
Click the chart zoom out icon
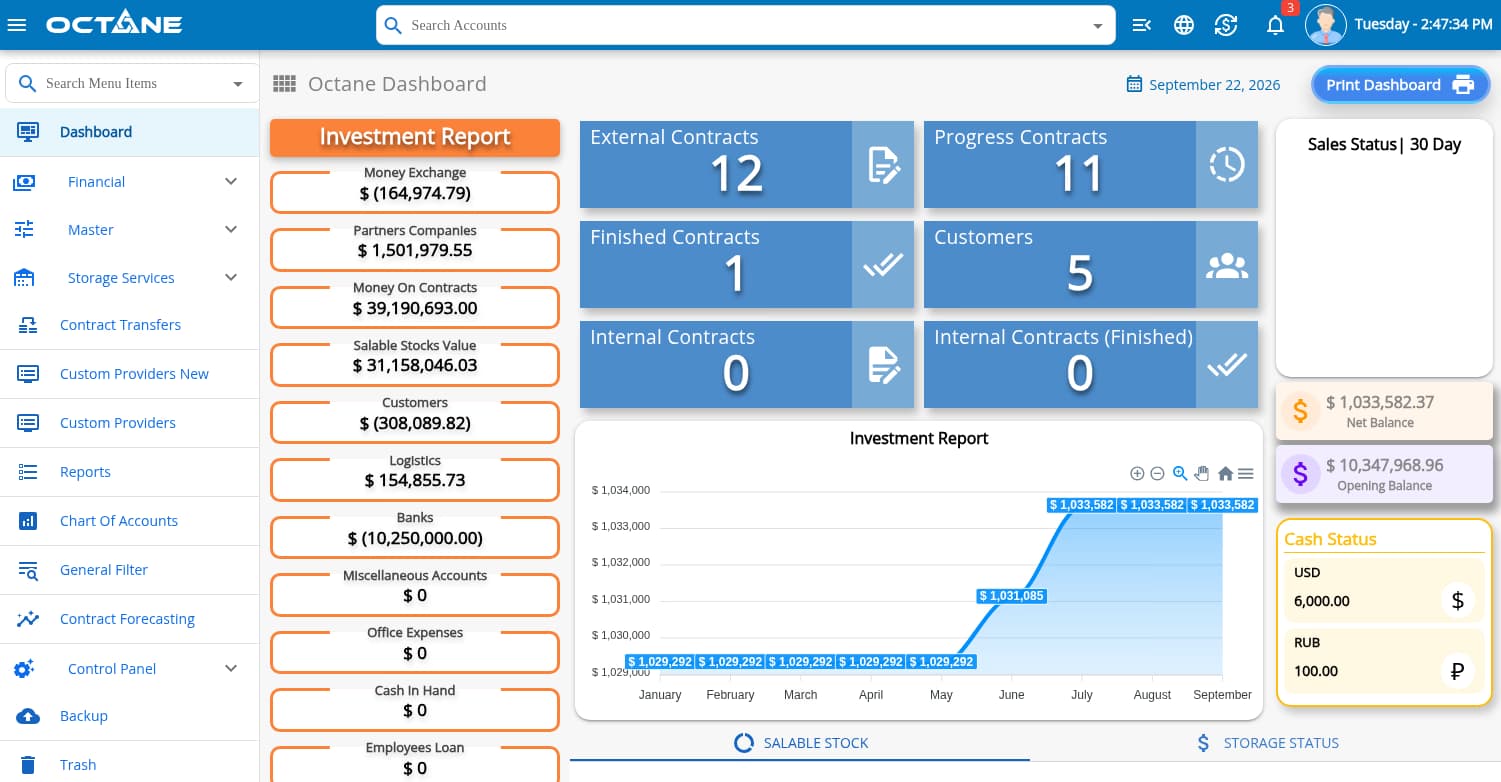pos(1157,474)
